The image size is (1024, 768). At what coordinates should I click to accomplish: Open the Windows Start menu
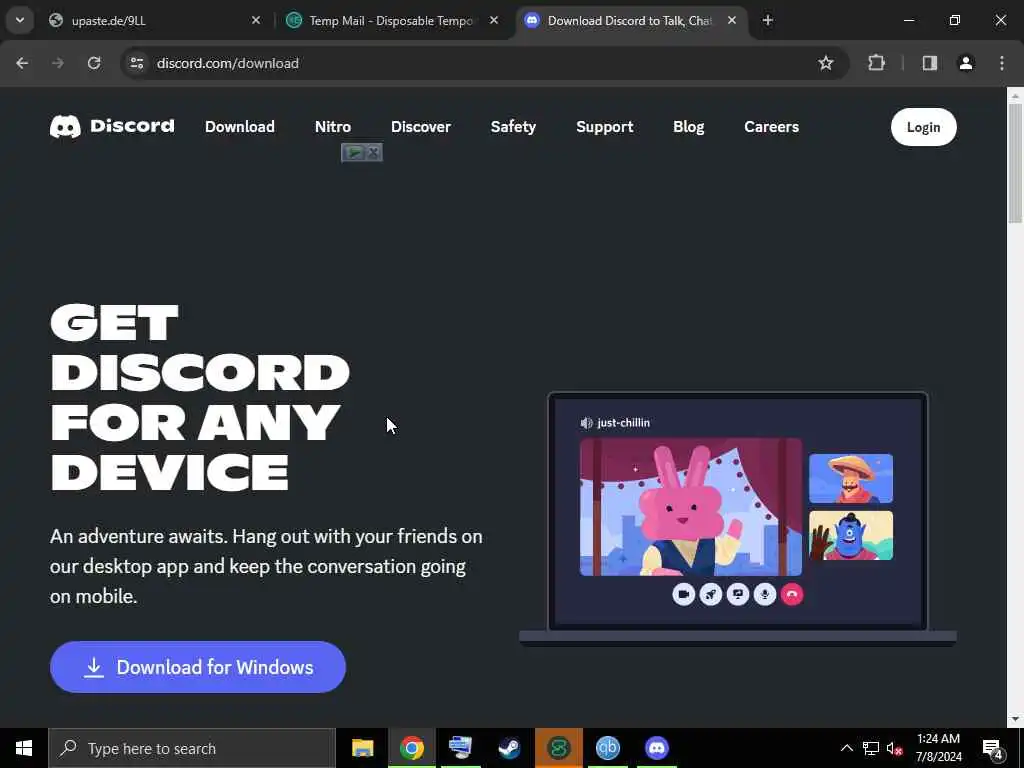pos(24,748)
